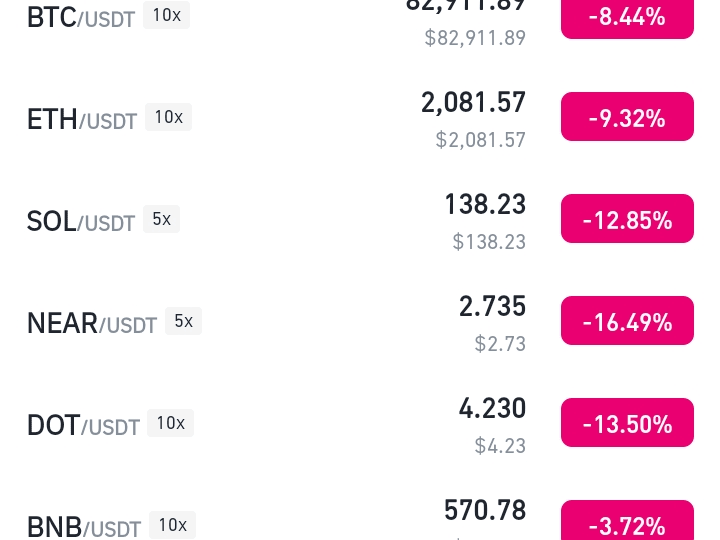Tap the -12.85% change button
The height and width of the screenshot is (540, 720).
click(x=627, y=219)
